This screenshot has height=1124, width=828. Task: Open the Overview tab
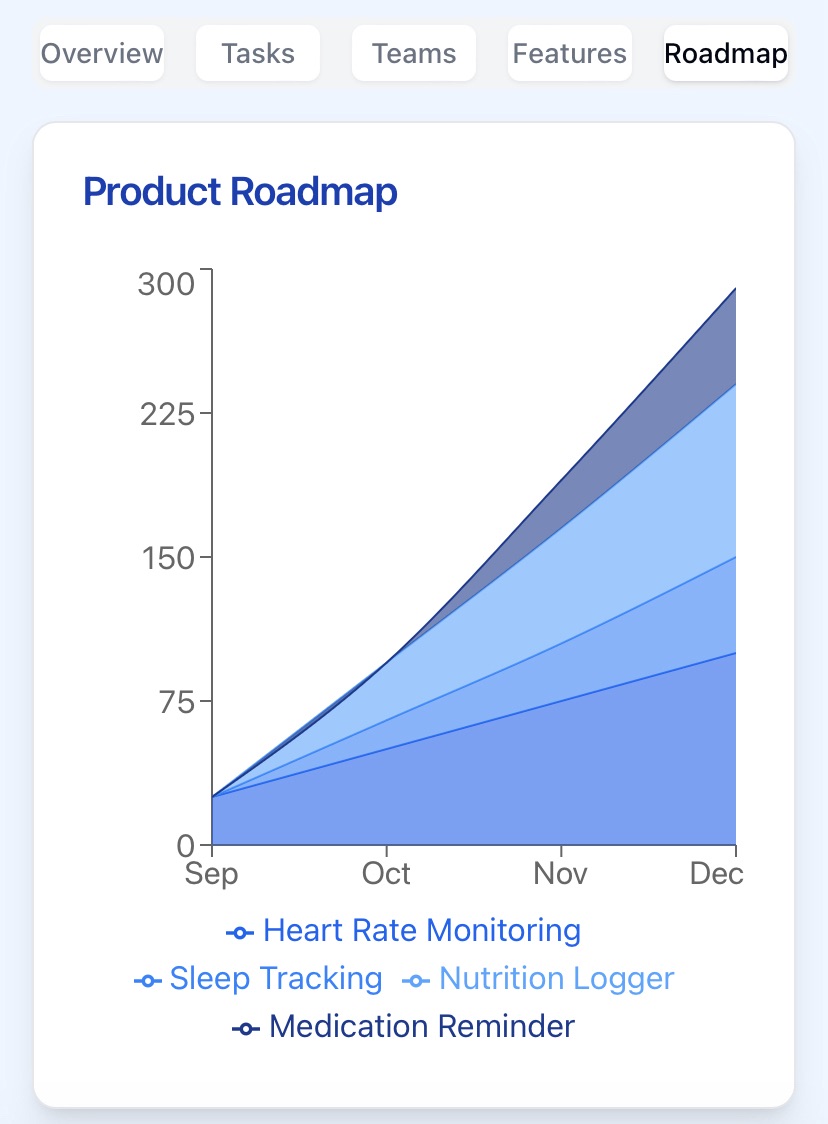[102, 53]
